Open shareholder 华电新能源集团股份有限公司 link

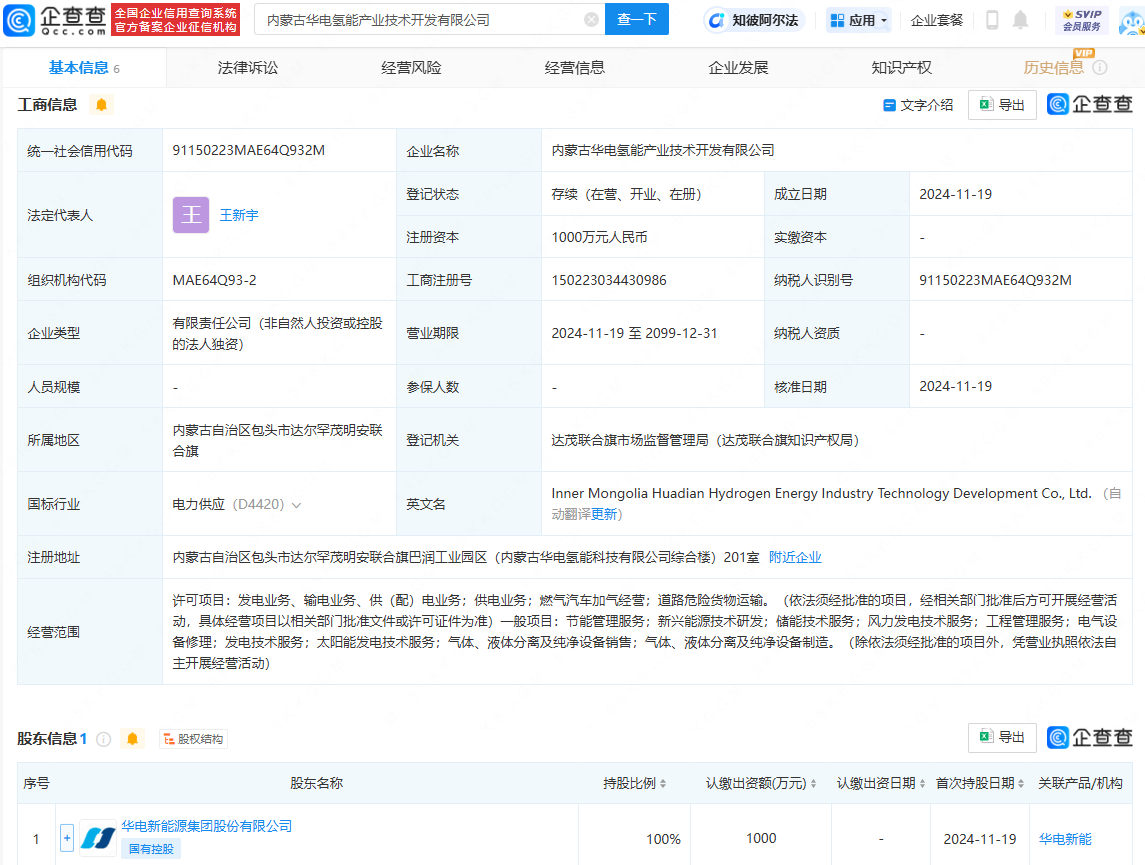(207, 826)
